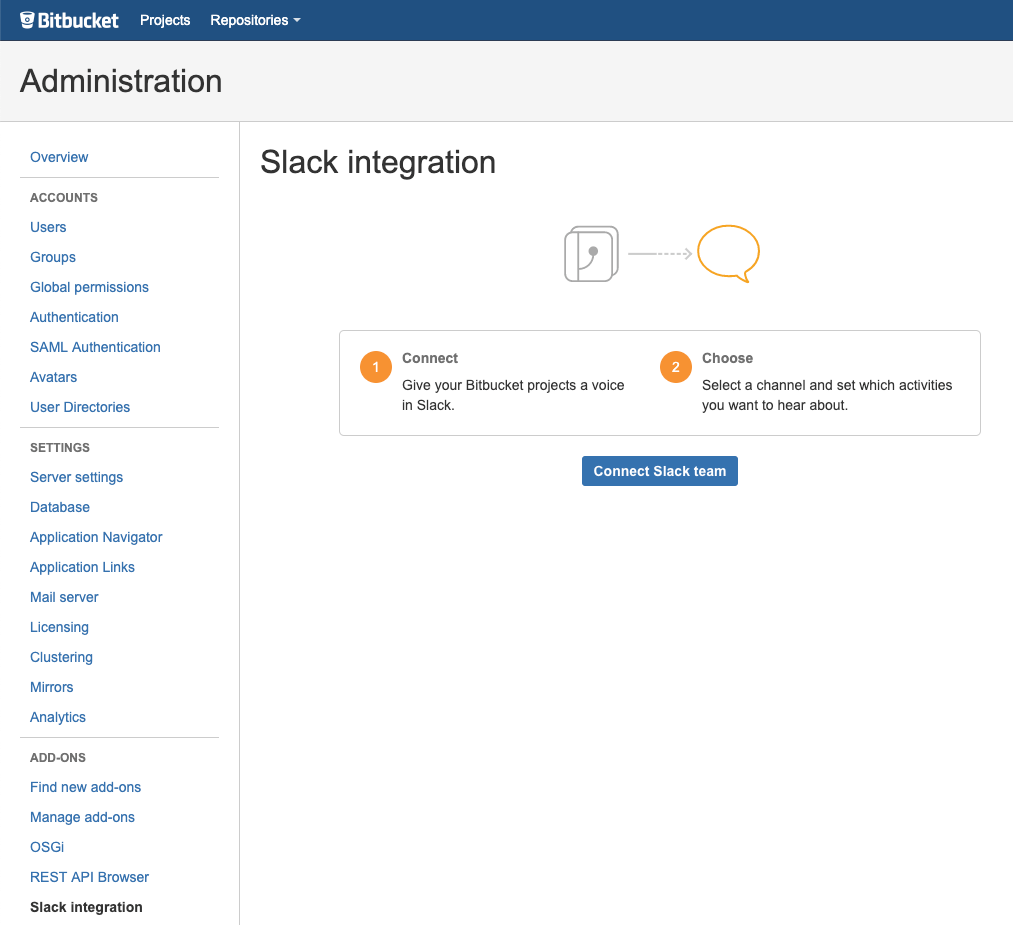Screen dimensions: 1013x925
Task: Click the repository illustration icon
Action: (x=591, y=254)
